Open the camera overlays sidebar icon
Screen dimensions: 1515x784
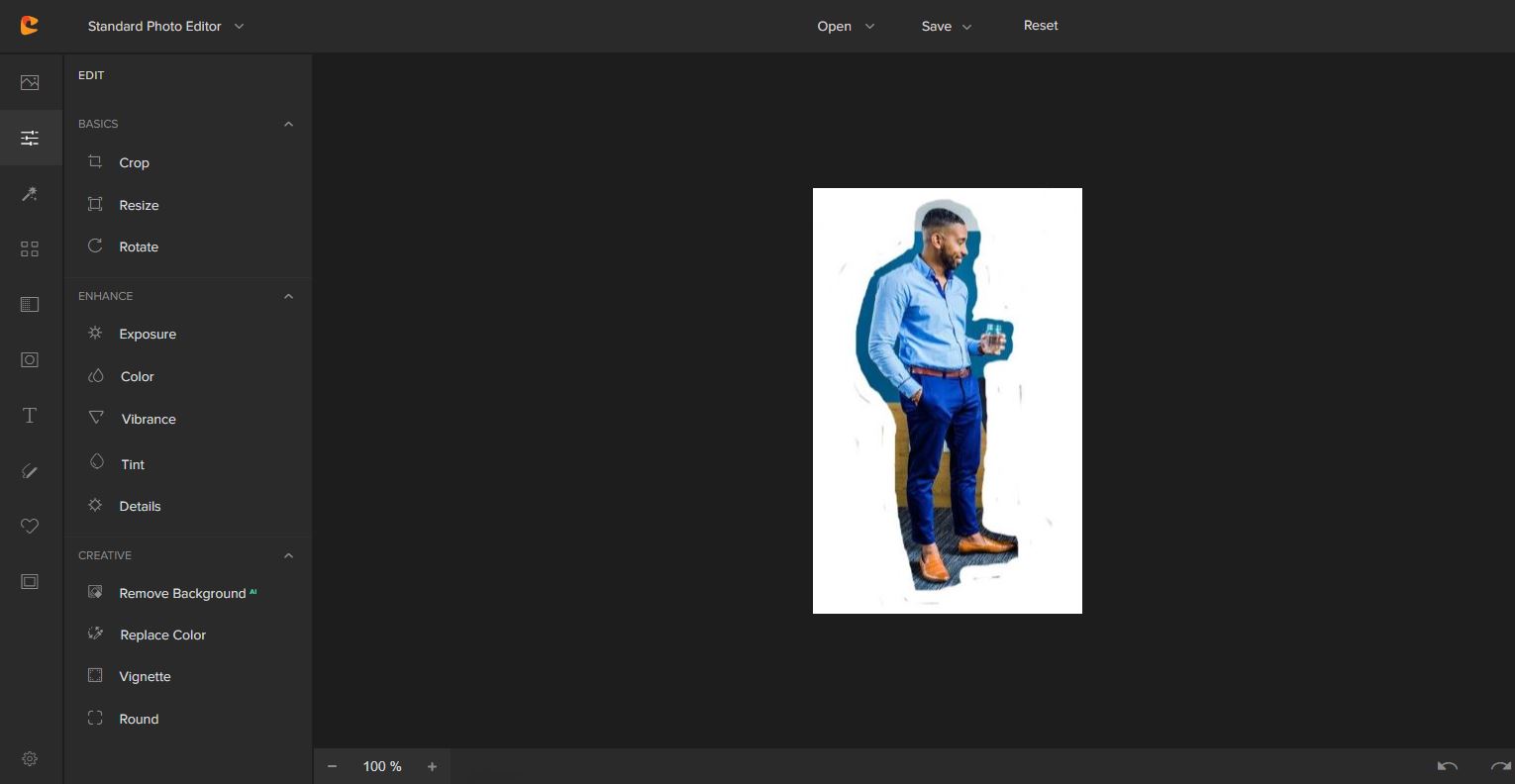pos(30,360)
